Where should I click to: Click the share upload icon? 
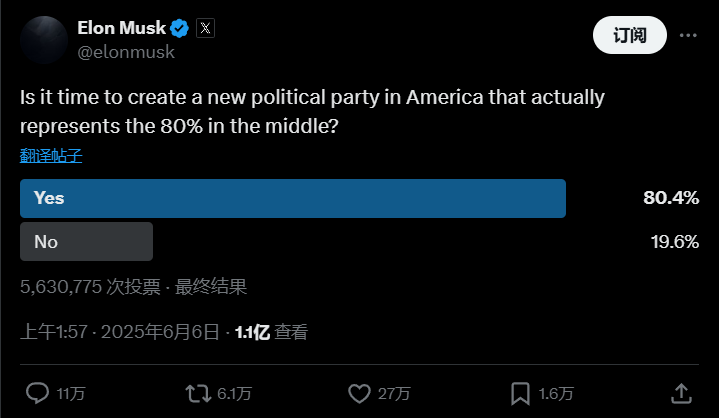pyautogui.click(x=681, y=392)
